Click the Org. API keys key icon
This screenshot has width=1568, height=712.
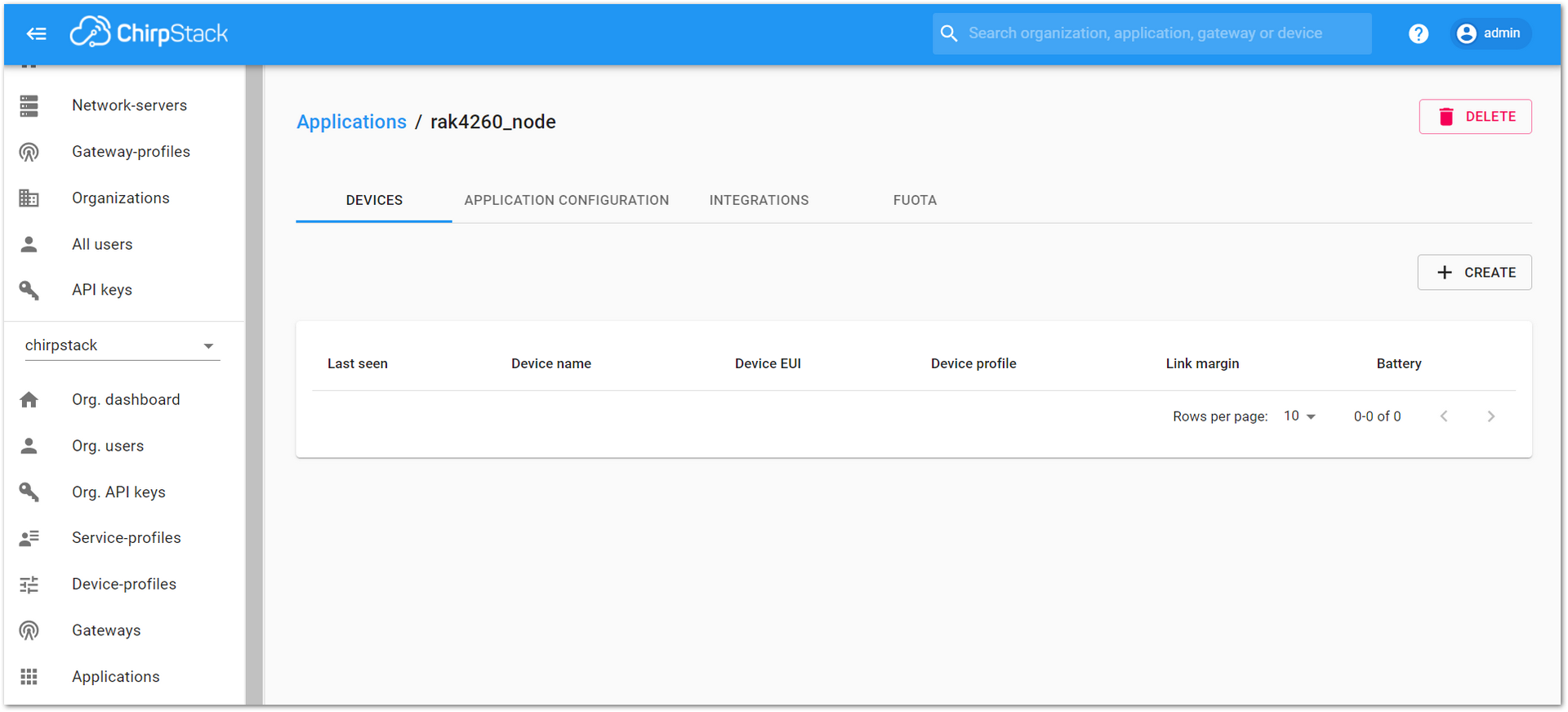tap(29, 492)
